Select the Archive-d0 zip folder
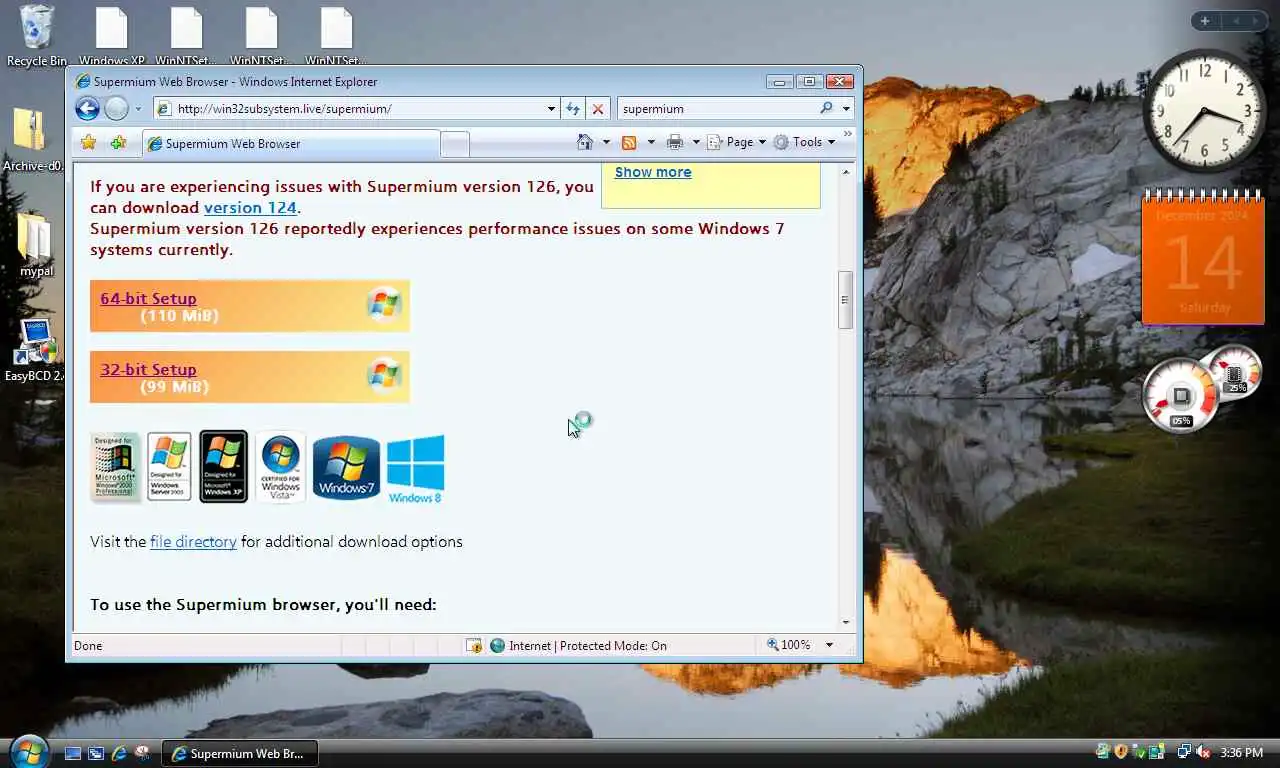 [33, 141]
